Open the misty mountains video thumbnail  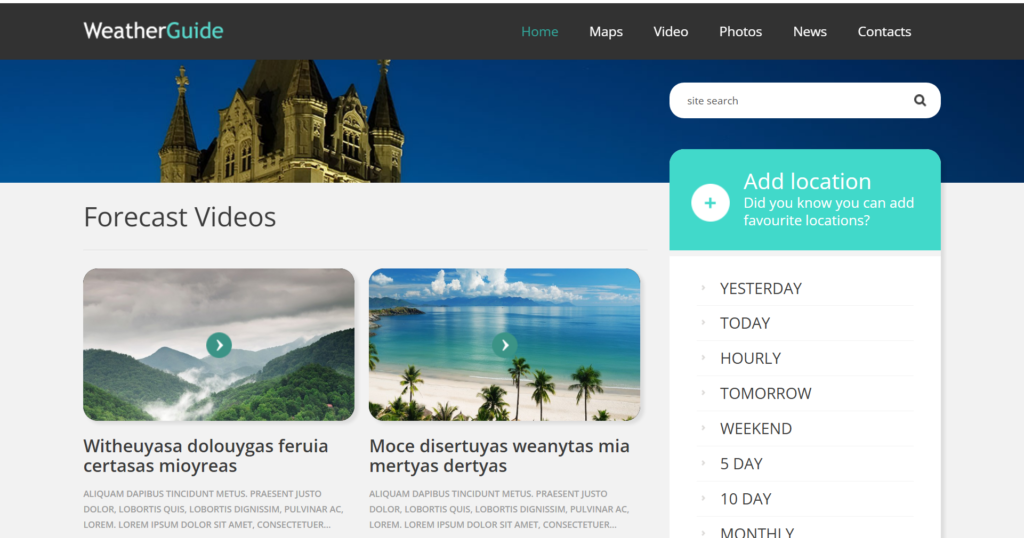click(x=219, y=345)
